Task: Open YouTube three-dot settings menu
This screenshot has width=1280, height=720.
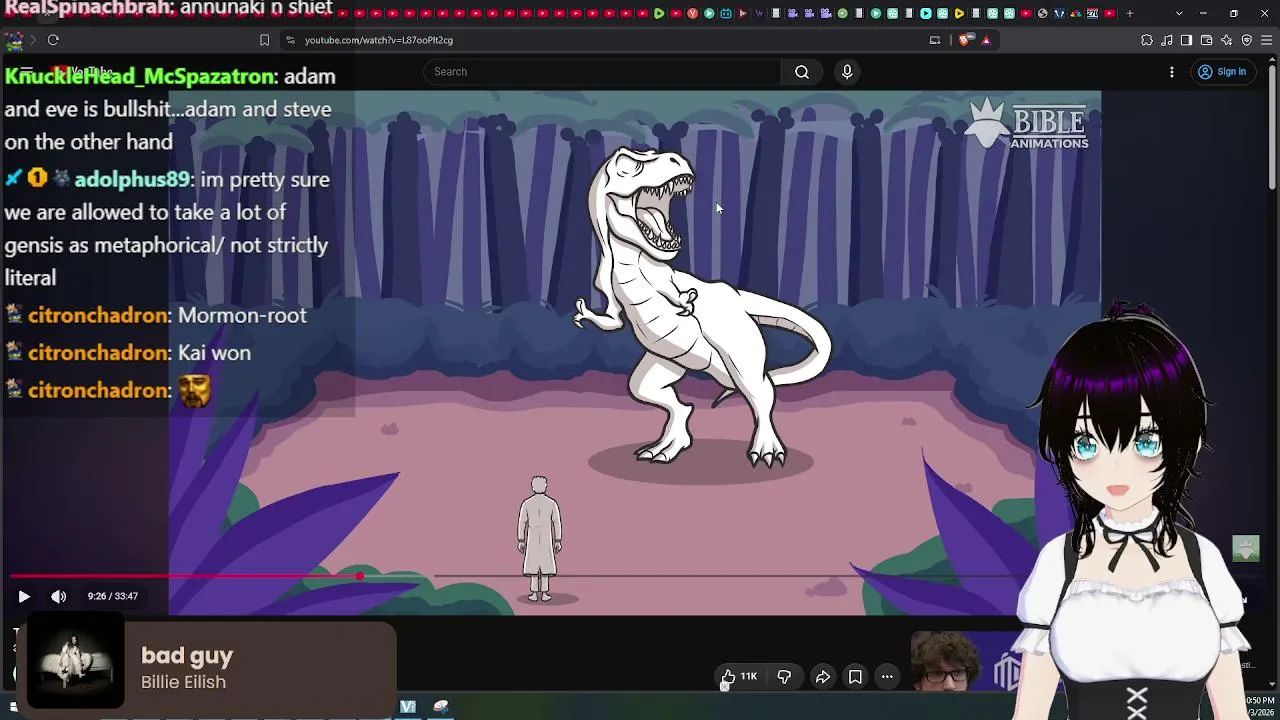Action: pos(1172,72)
